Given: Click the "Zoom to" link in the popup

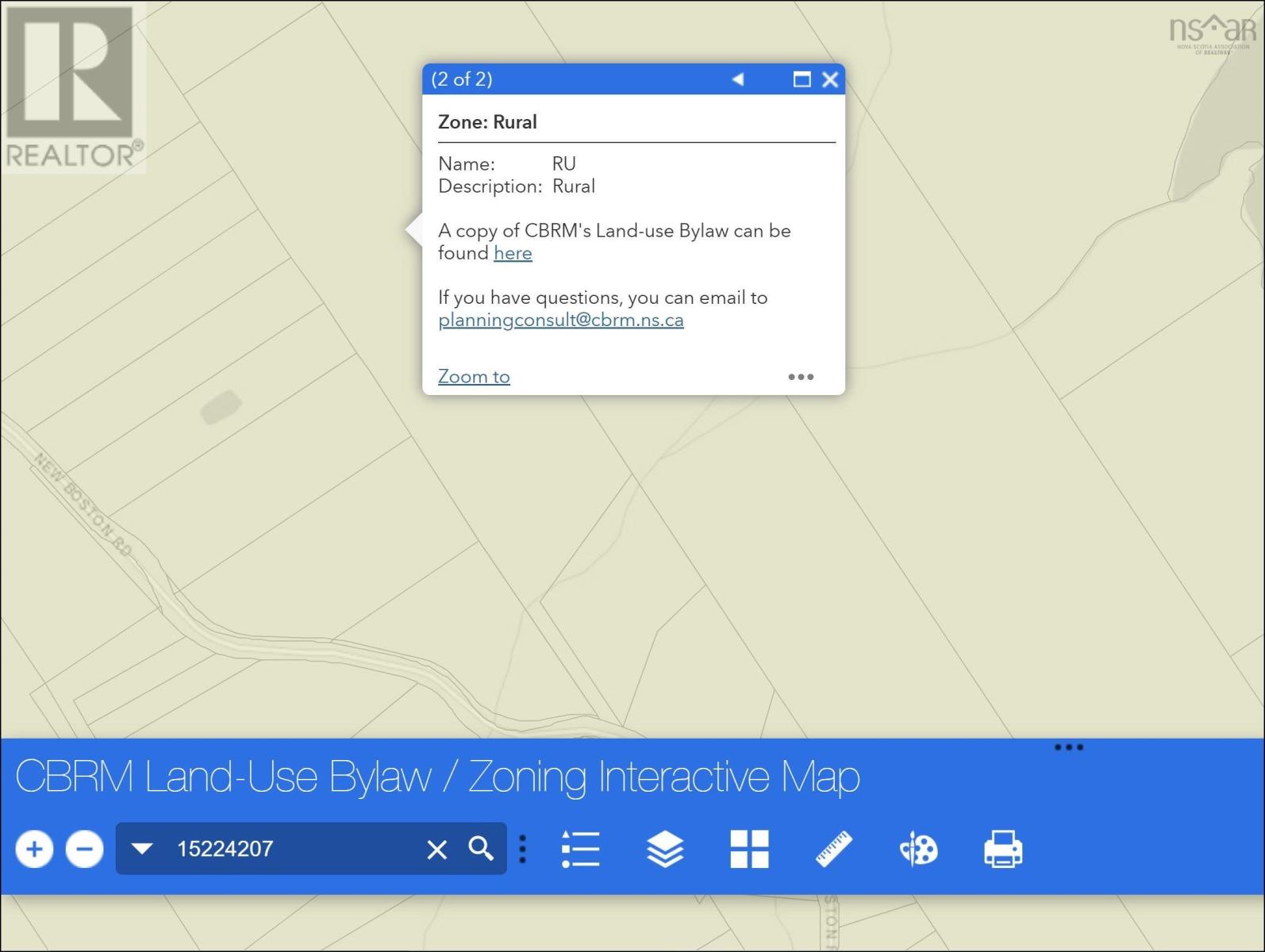Looking at the screenshot, I should [x=474, y=377].
